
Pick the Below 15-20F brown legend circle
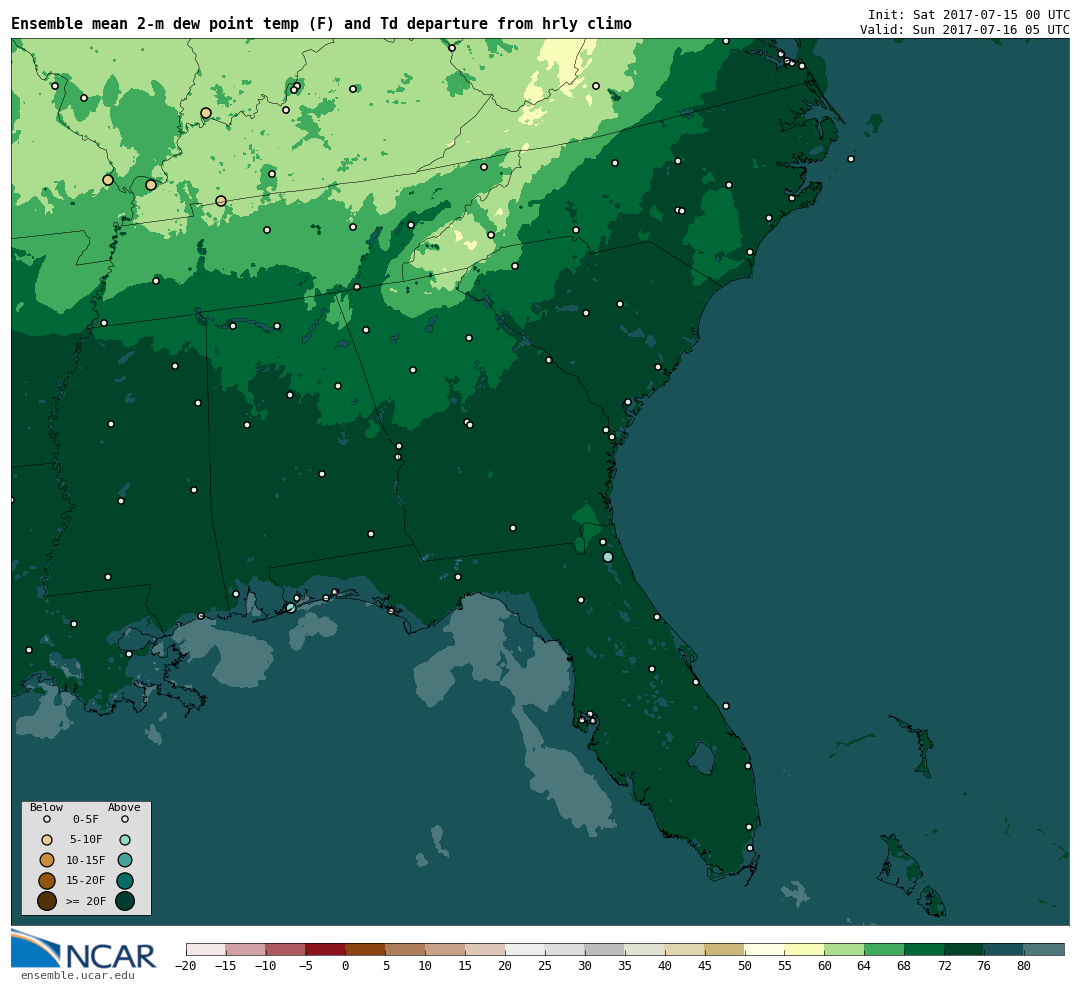tap(47, 881)
